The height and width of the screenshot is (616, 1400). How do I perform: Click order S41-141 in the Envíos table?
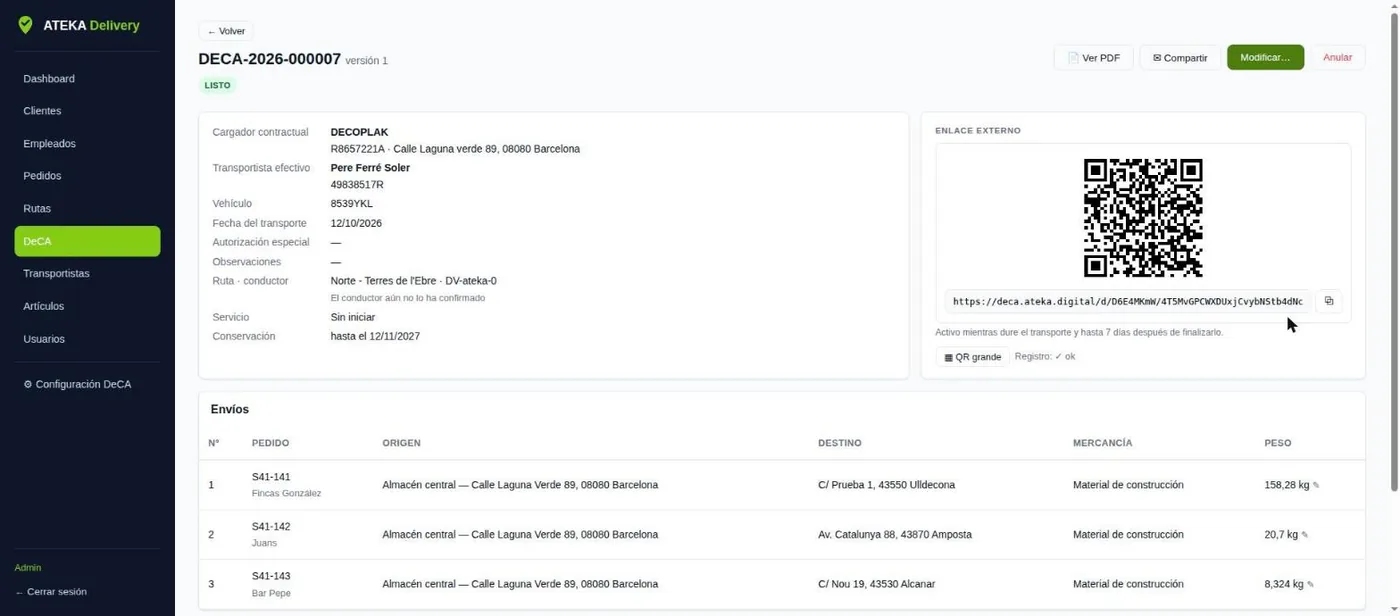[271, 477]
